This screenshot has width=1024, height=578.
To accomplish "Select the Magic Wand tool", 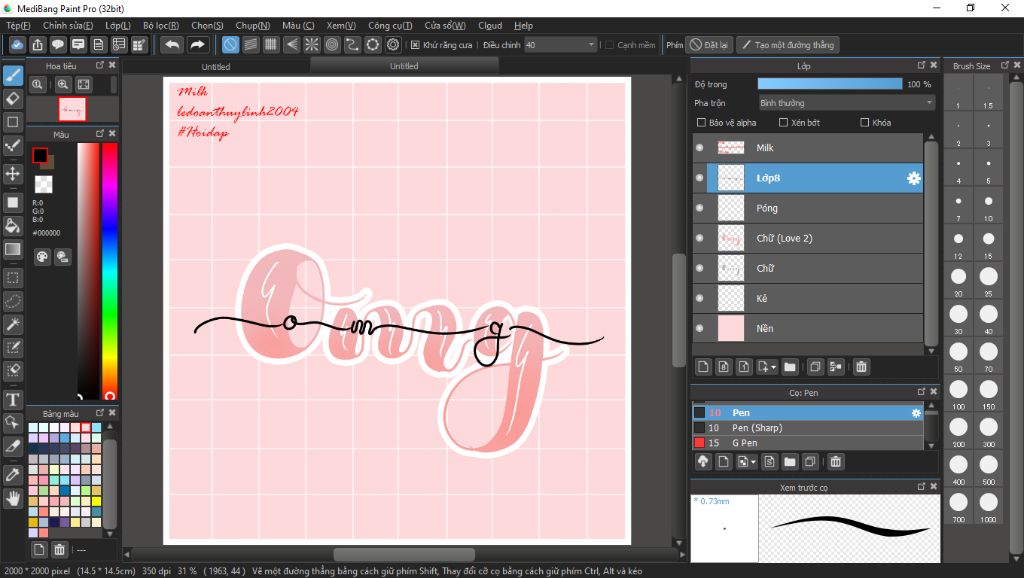I will point(13,324).
